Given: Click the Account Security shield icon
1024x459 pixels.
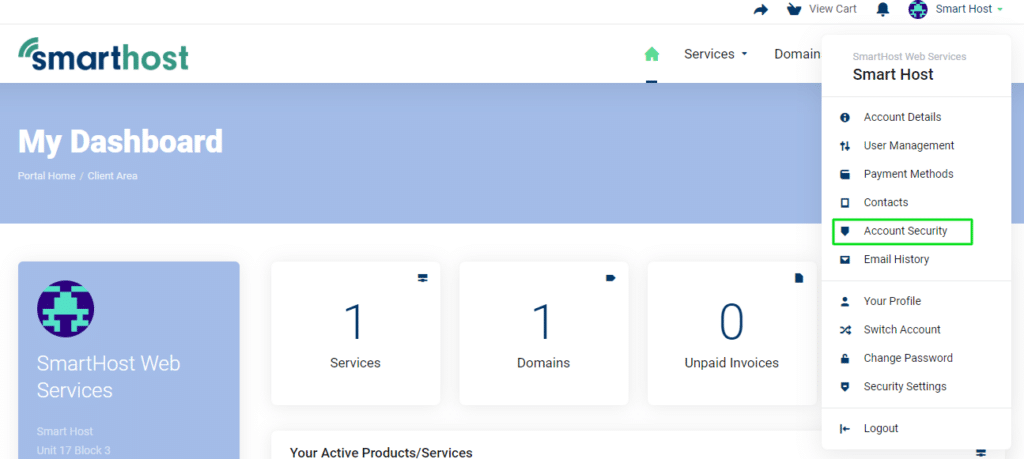Looking at the screenshot, I should [x=845, y=231].
